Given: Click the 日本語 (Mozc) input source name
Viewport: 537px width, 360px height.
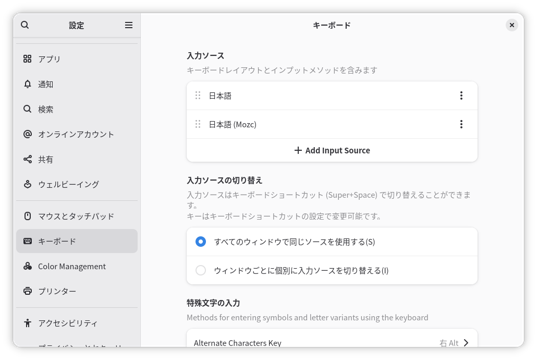Looking at the screenshot, I should point(233,124).
